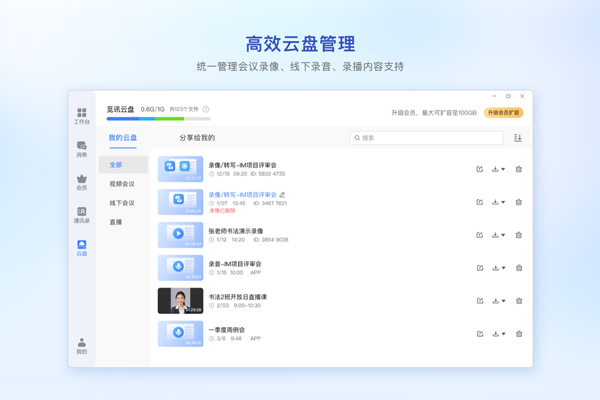Delete 录音-IM项目评审会 file
Viewport: 600px width, 400px height.
click(x=519, y=268)
